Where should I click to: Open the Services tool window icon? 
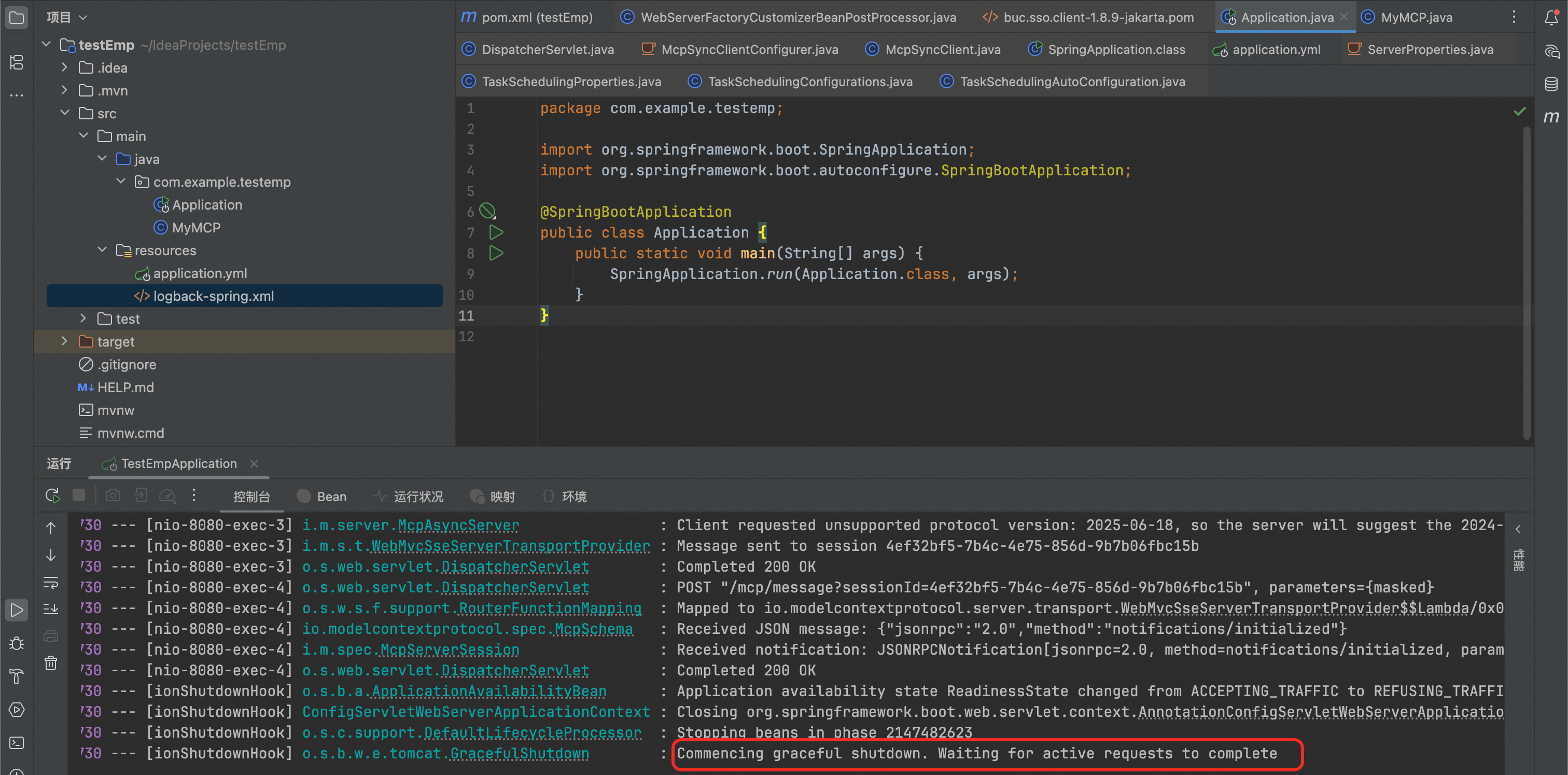click(x=17, y=709)
